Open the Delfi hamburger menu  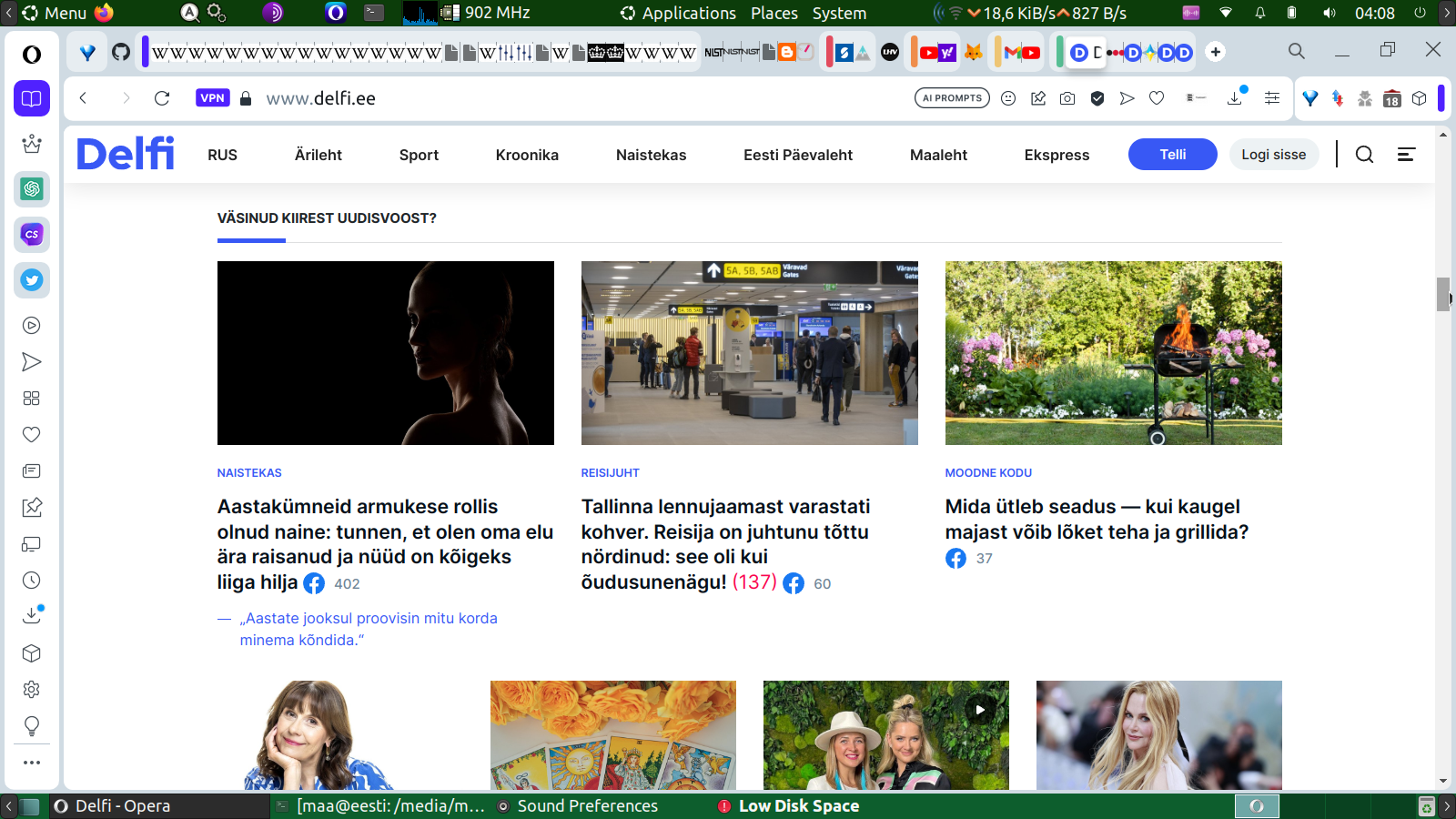[1406, 155]
